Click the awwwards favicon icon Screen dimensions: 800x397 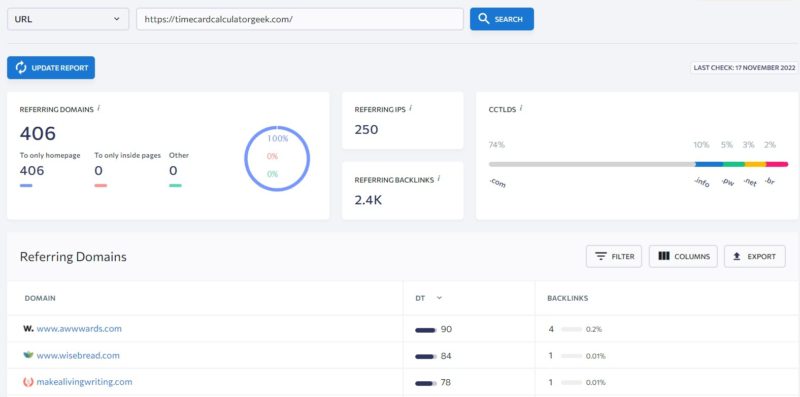(29, 329)
